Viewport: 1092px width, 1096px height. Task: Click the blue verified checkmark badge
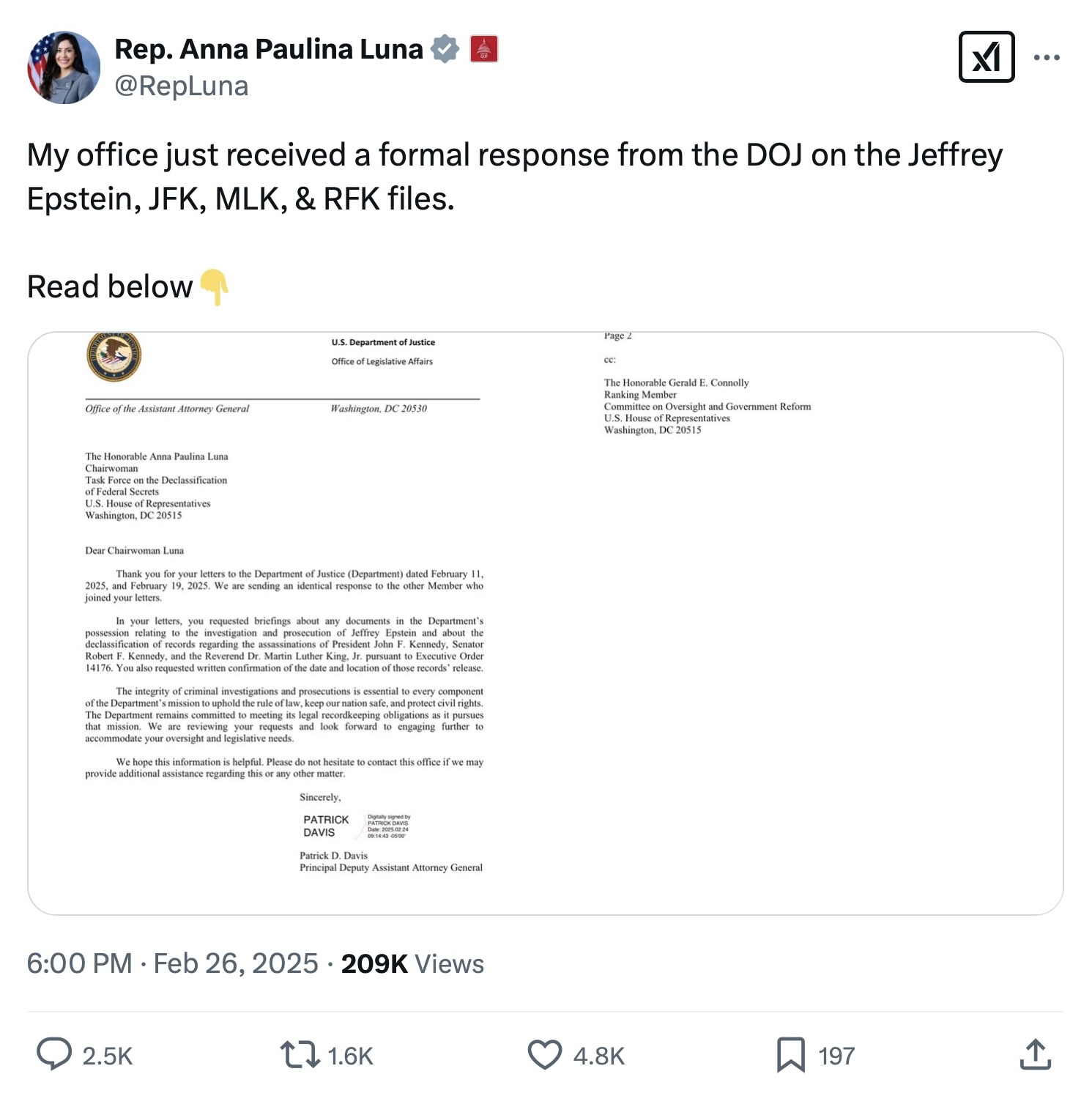pyautogui.click(x=445, y=49)
